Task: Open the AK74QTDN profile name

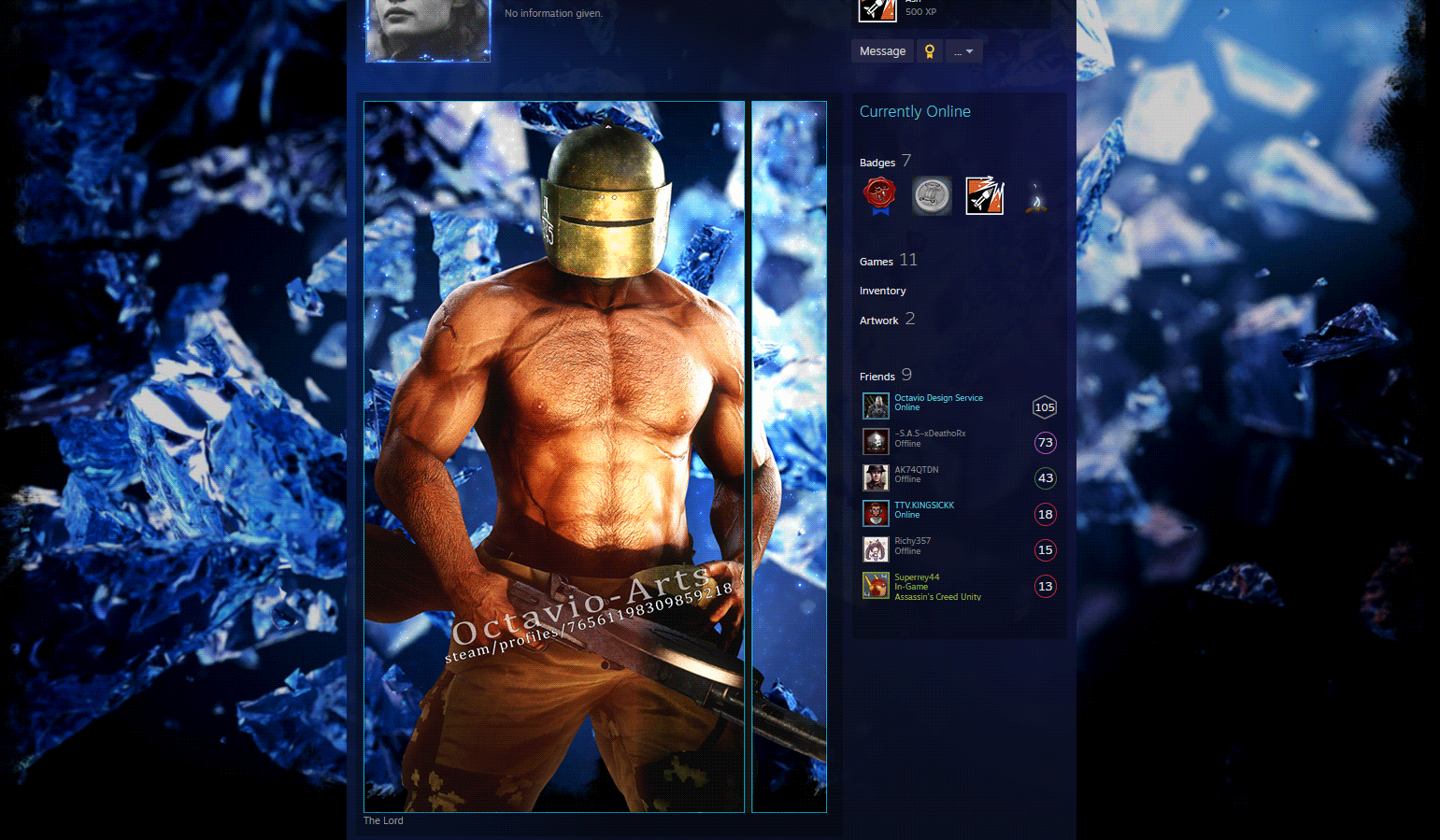Action: coord(917,469)
